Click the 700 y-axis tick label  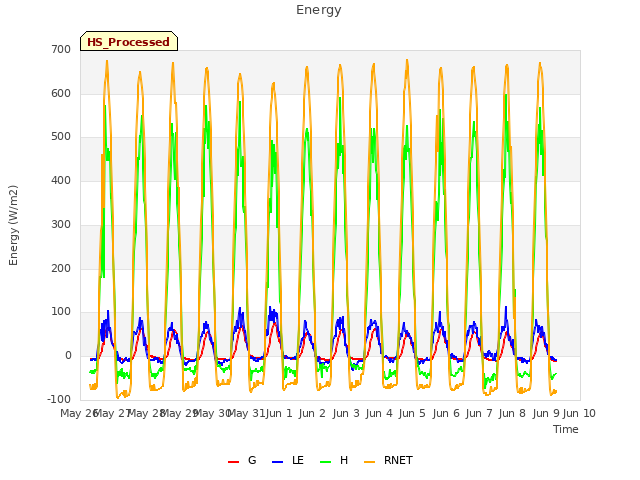[x=61, y=49]
